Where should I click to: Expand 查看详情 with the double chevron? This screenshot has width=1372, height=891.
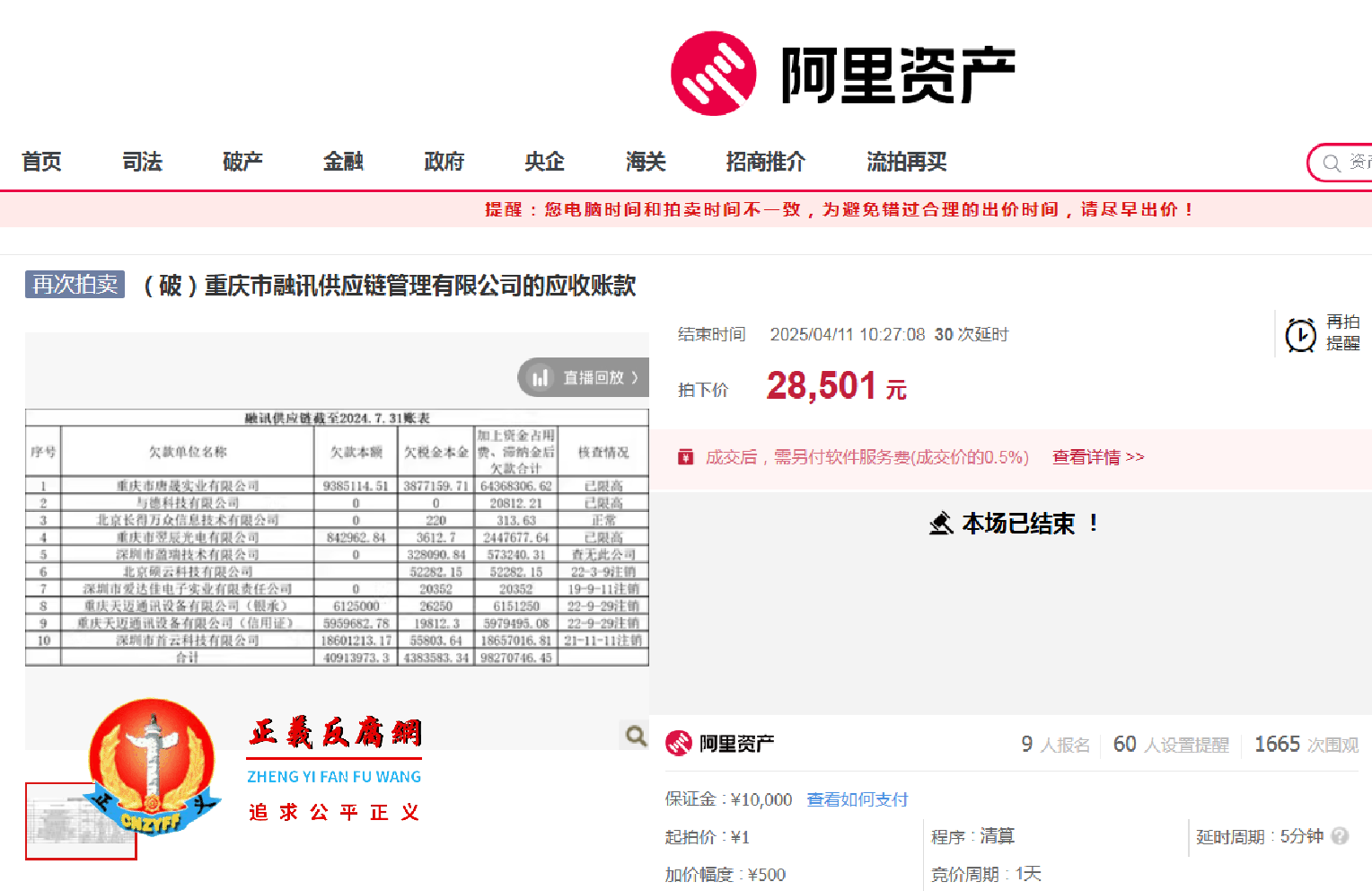pos(1136,457)
